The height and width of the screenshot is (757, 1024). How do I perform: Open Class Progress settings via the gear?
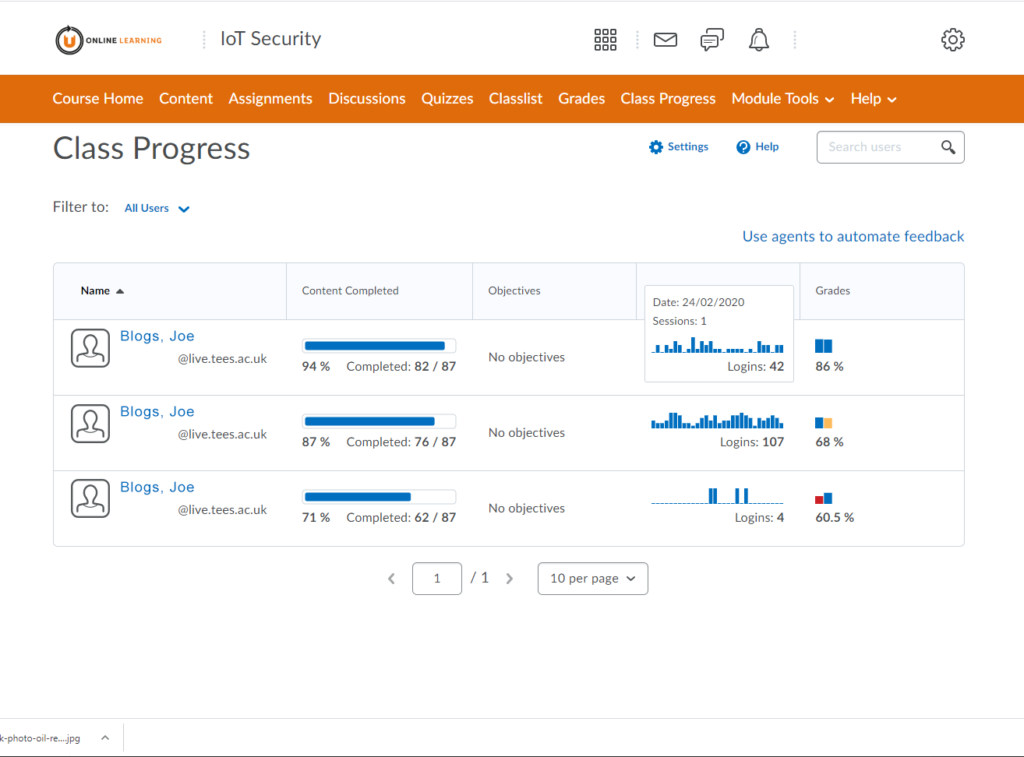678,146
